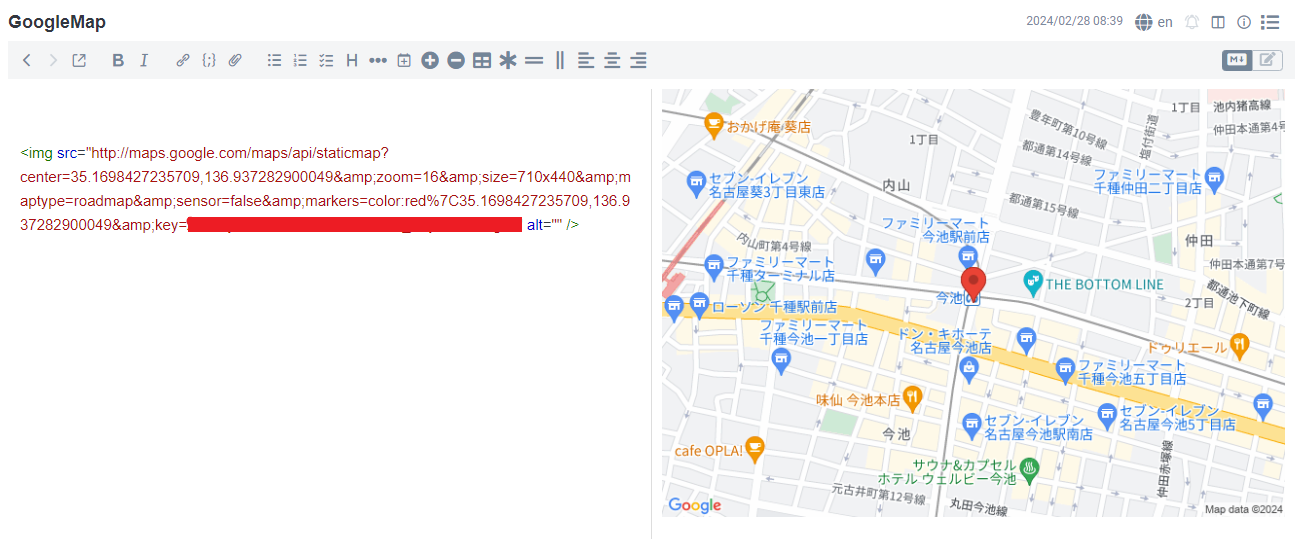
Task: Click the alt attribute in editor
Action: 545,225
